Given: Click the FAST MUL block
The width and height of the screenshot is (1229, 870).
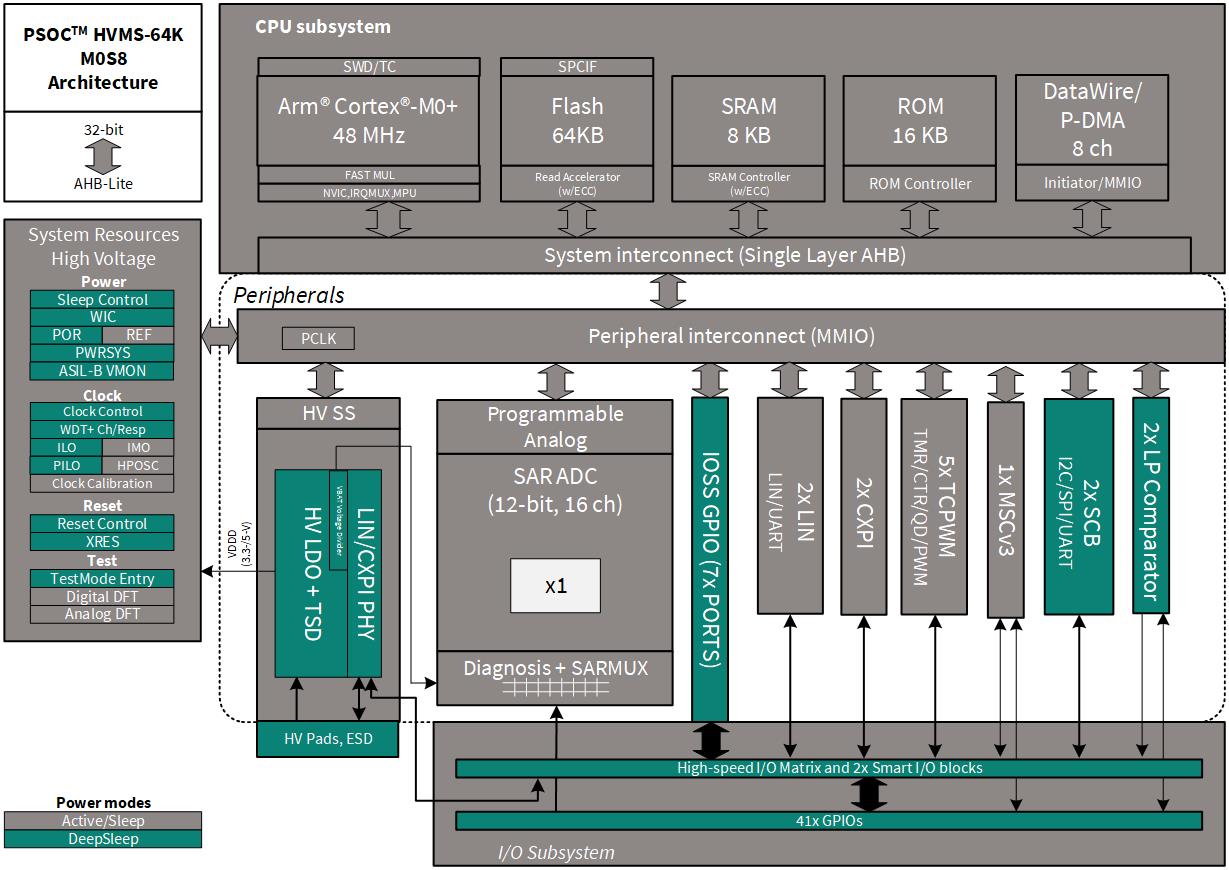Looking at the screenshot, I should (369, 175).
